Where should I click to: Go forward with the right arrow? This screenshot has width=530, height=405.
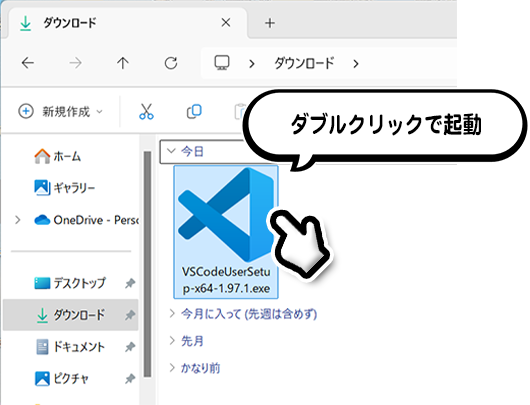pyautogui.click(x=75, y=63)
